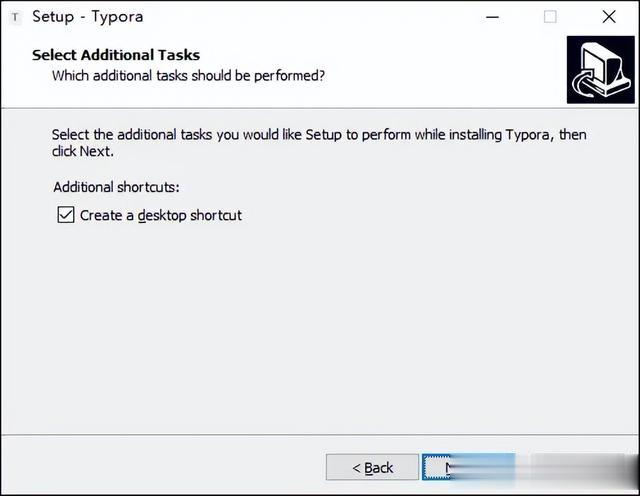
Task: Uncheck the desktop shortcut checkbox
Action: click(66, 215)
